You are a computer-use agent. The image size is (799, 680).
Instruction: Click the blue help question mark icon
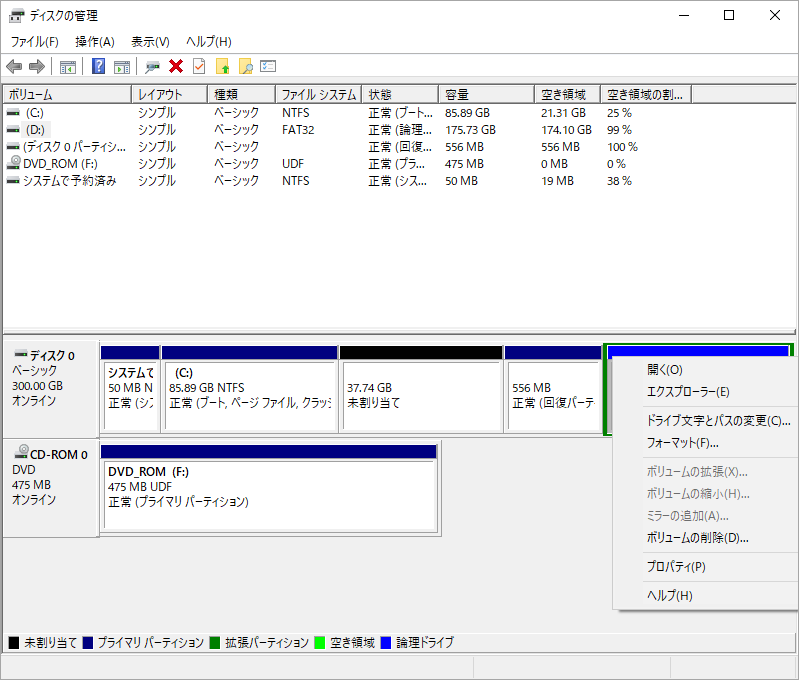tap(99, 67)
